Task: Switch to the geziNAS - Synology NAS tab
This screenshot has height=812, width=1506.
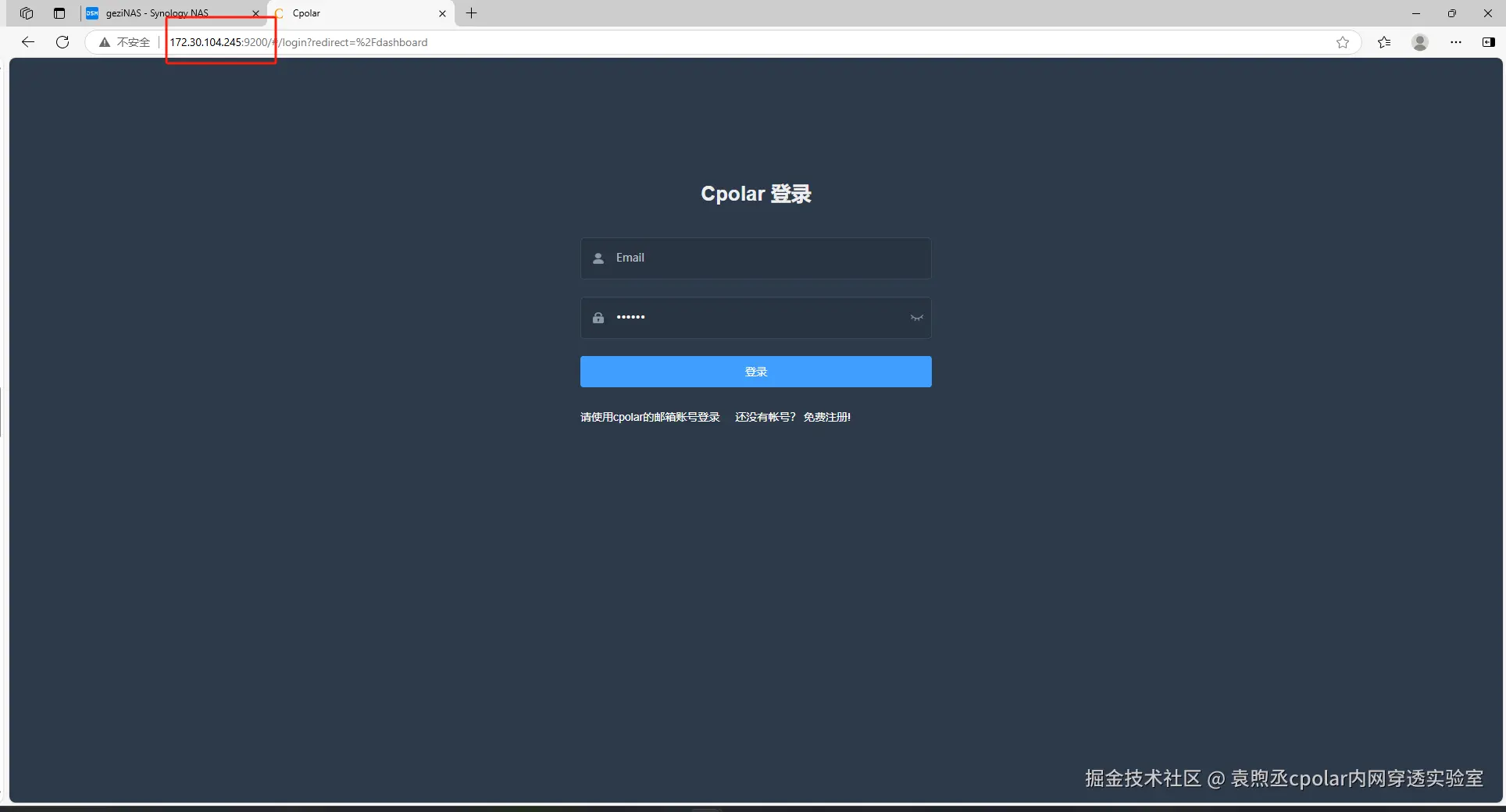Action: tap(173, 13)
